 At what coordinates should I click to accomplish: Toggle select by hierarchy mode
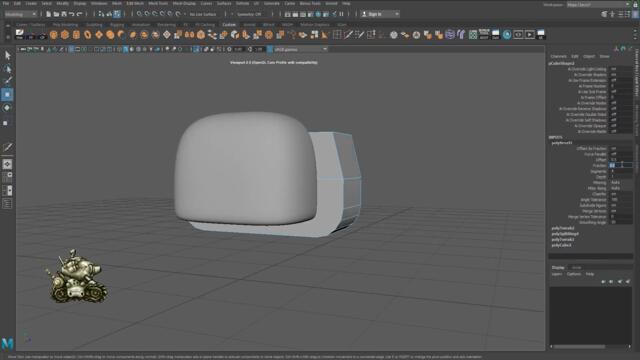point(101,14)
